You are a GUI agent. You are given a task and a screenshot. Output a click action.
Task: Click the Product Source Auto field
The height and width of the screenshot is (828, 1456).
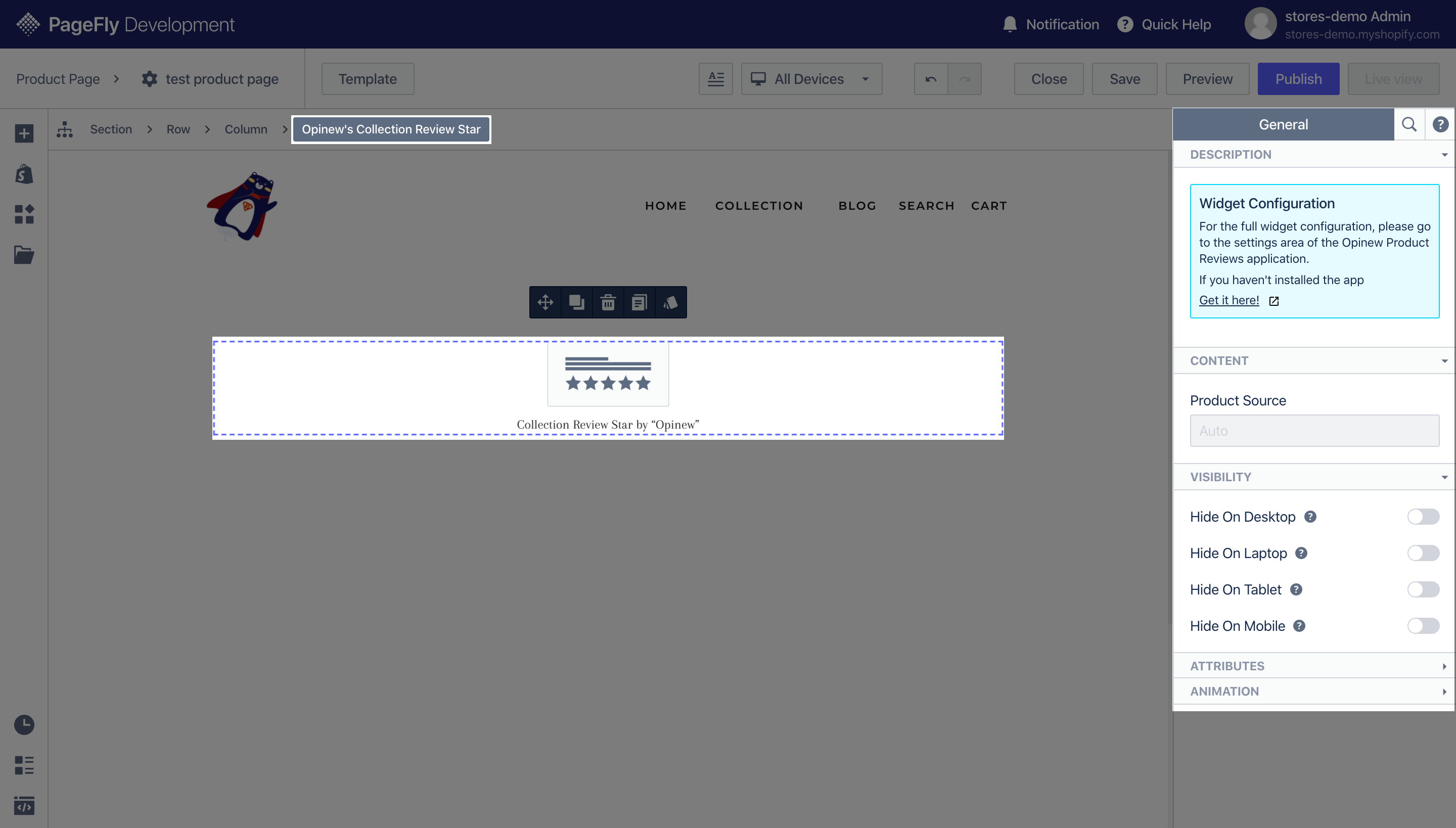(x=1314, y=431)
